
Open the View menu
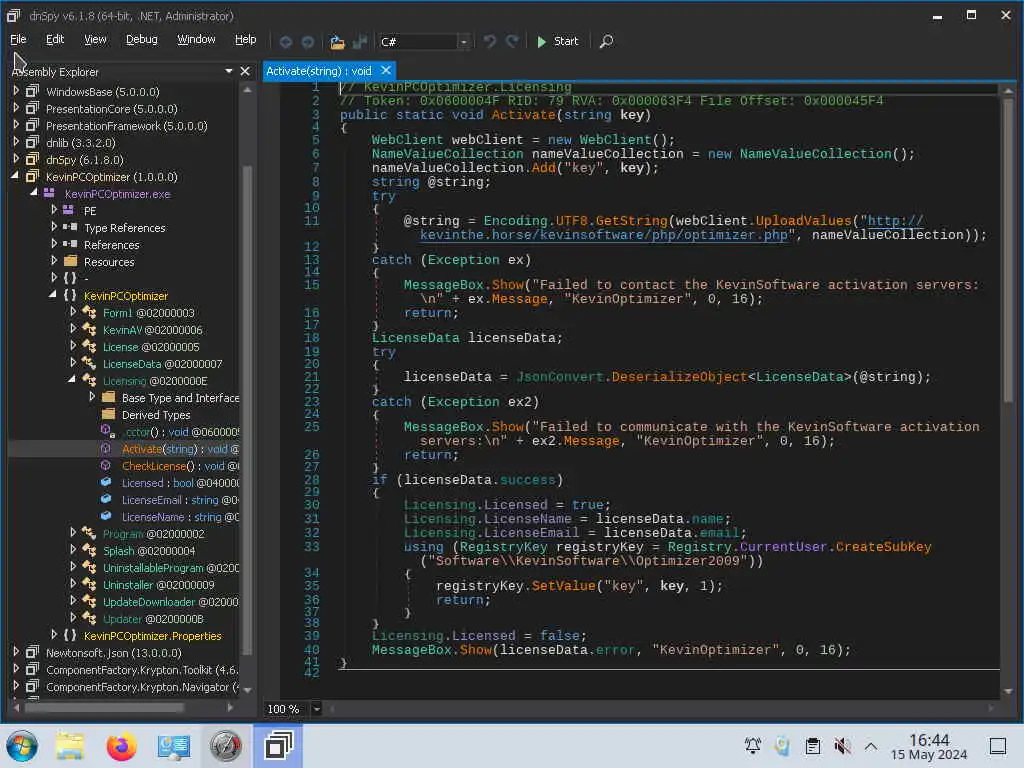coord(95,40)
